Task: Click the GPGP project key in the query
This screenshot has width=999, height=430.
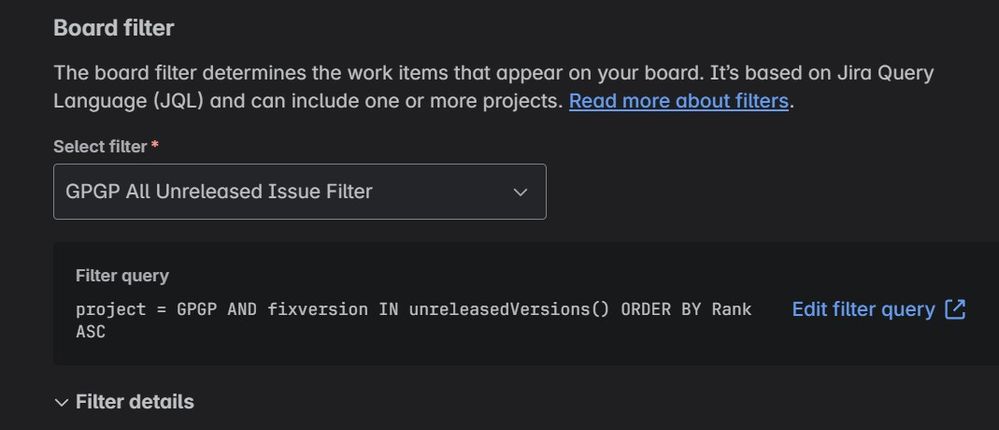Action: (197, 310)
